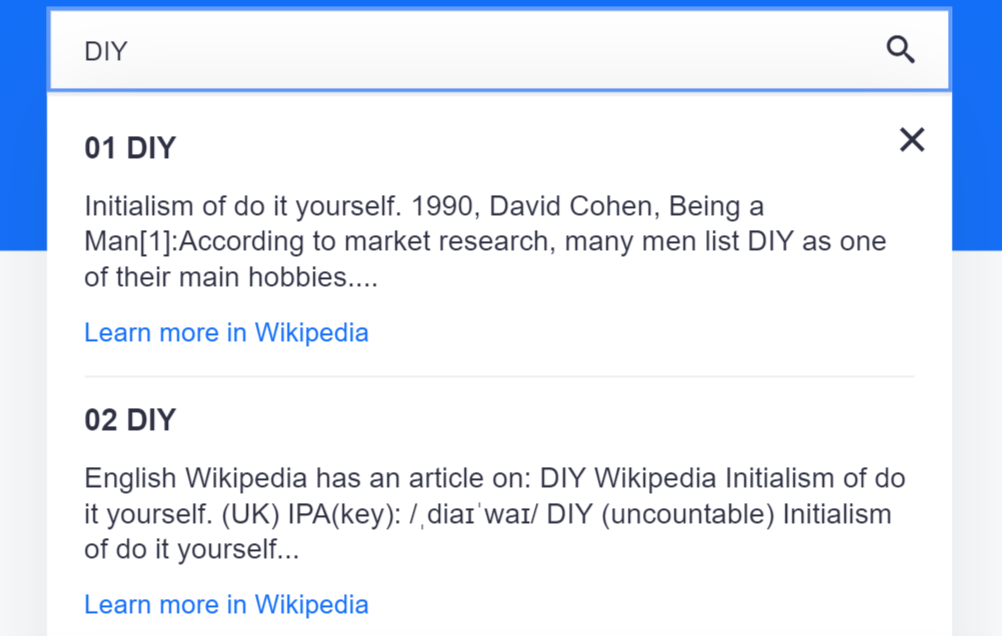Click the divider line between the results
The image size is (1002, 636).
click(x=499, y=377)
